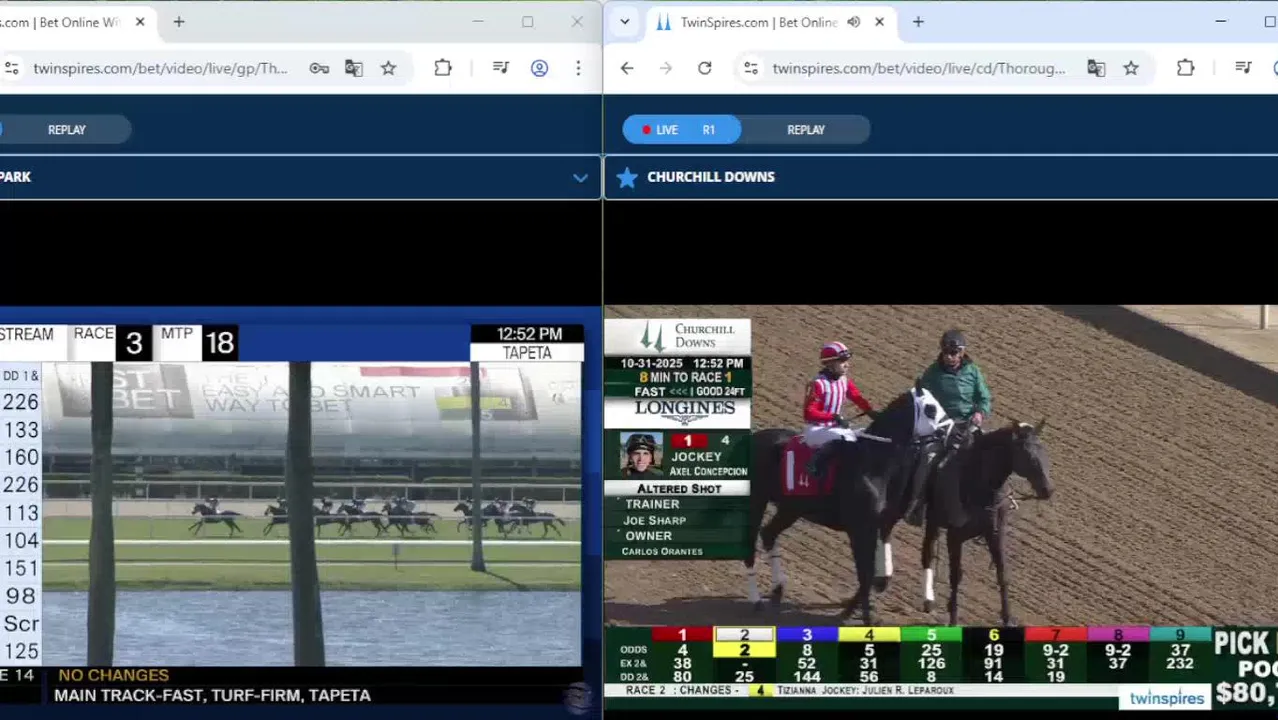Open the tab search chevron in right window
This screenshot has height=720, width=1278.
click(x=625, y=22)
